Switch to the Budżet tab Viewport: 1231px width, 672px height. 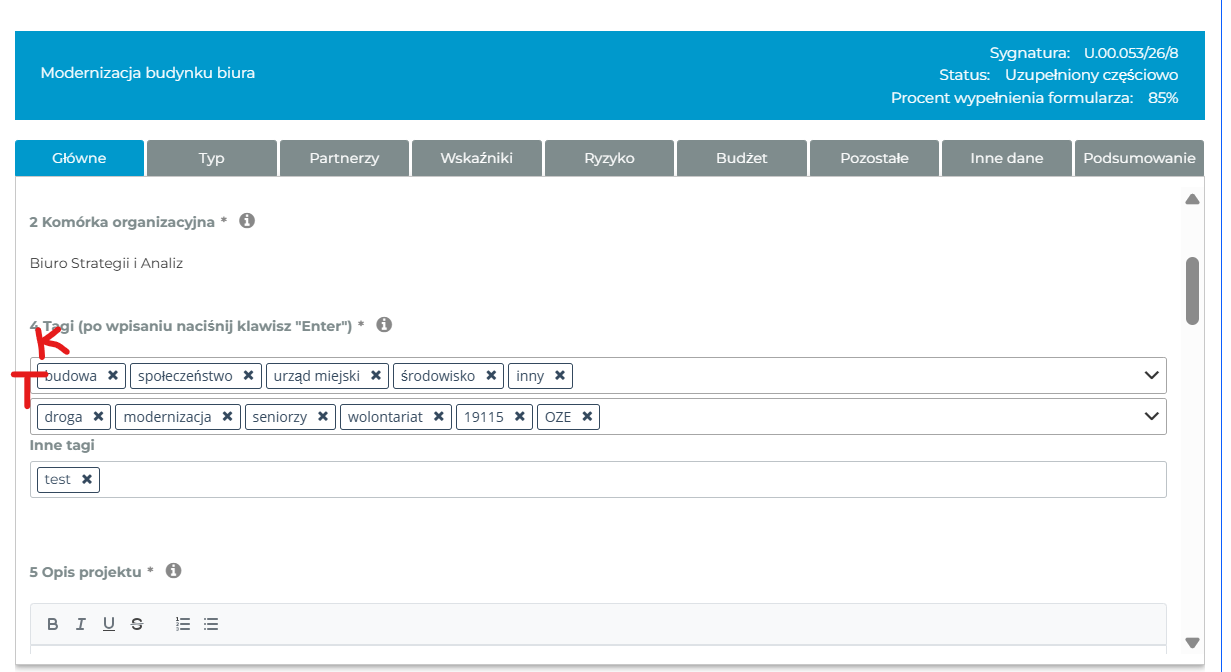[x=741, y=158]
